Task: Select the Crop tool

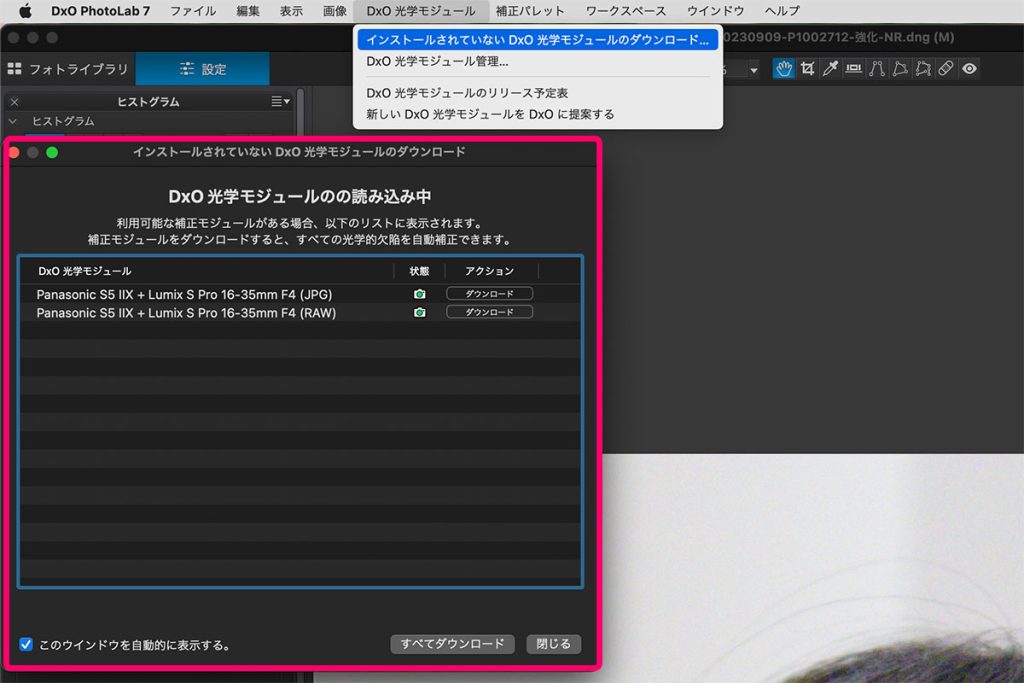Action: coord(808,69)
